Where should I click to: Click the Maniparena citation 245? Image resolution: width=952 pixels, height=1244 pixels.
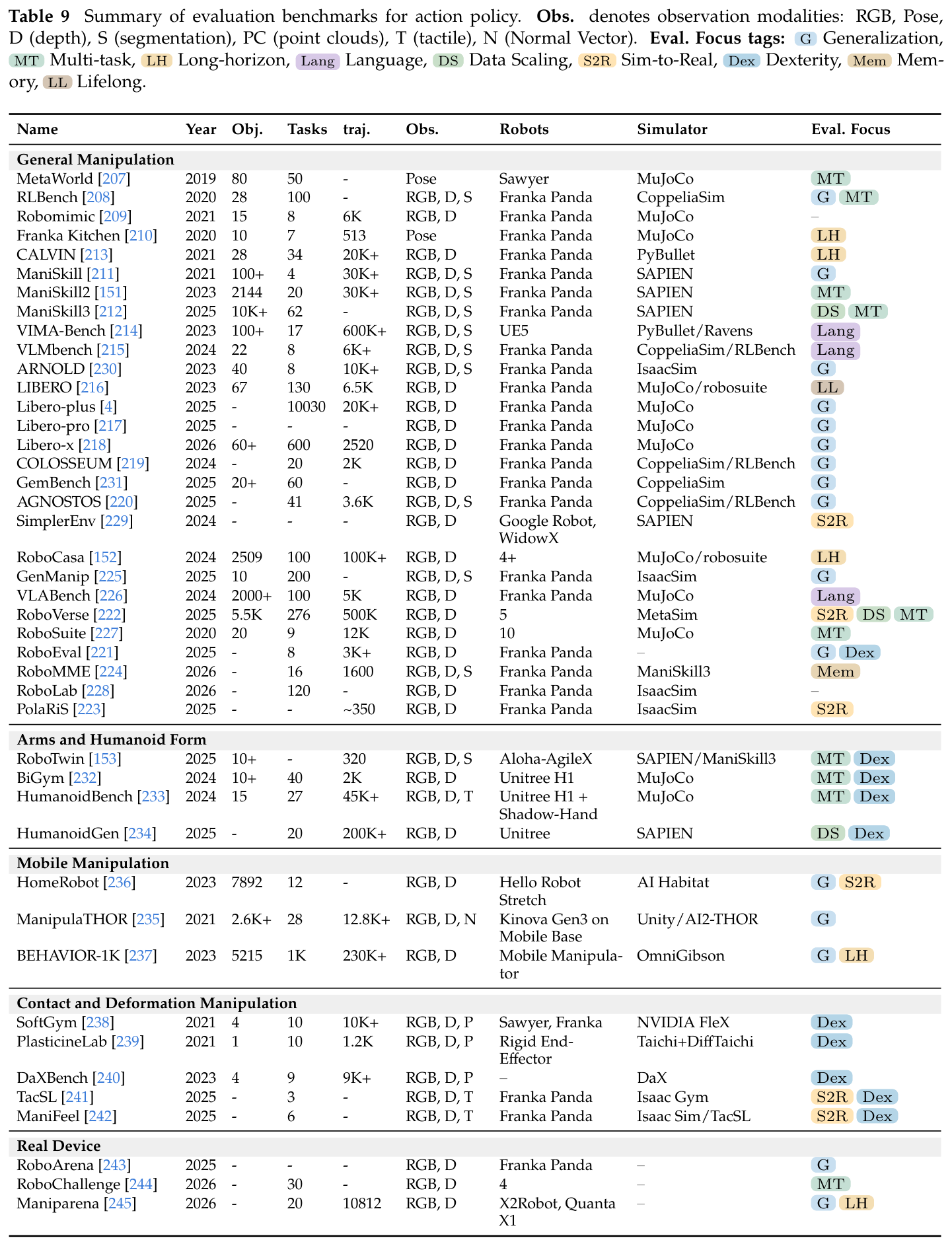click(120, 1204)
